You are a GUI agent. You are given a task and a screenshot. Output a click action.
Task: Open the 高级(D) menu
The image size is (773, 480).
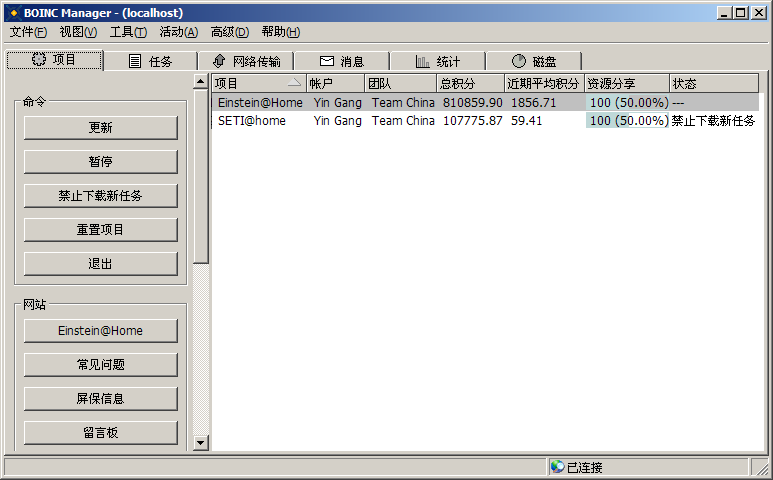click(x=230, y=32)
